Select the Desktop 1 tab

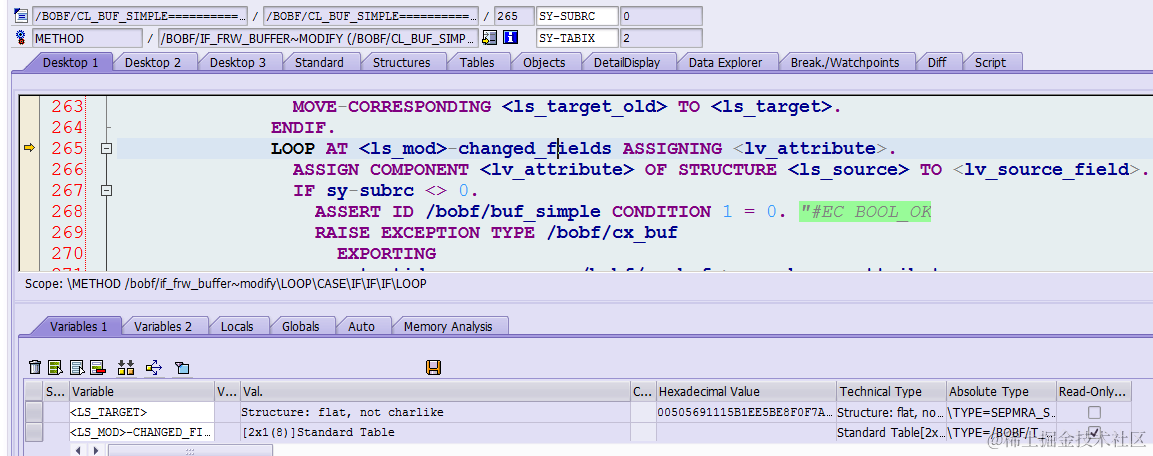click(x=70, y=63)
